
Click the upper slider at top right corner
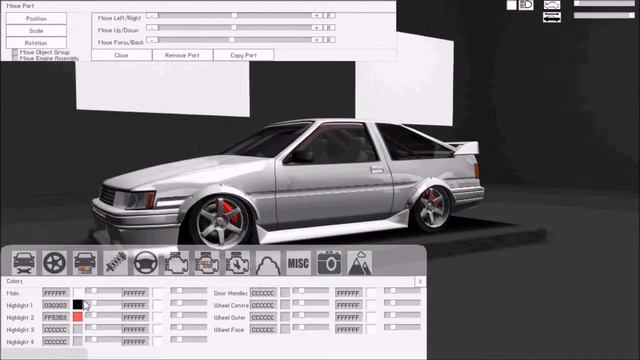click(x=604, y=3)
